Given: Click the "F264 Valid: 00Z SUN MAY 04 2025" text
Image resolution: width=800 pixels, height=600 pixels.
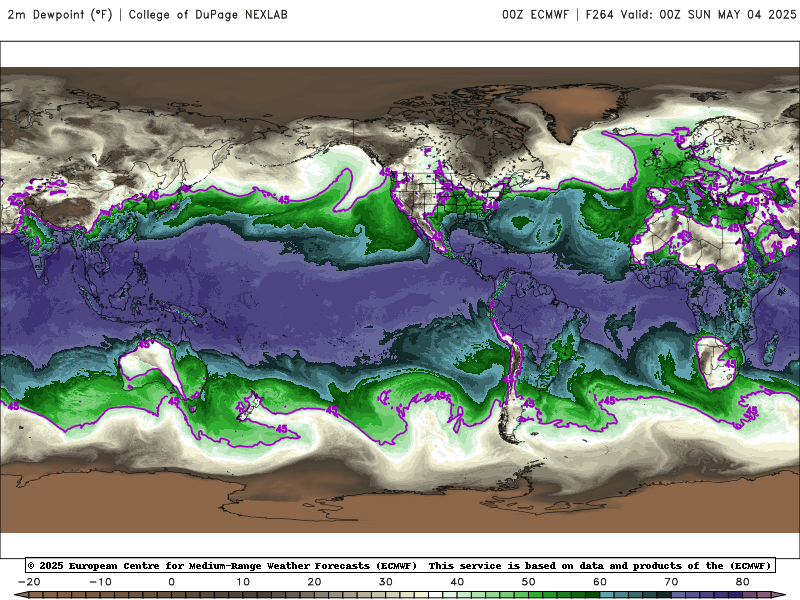Looking at the screenshot, I should click(x=691, y=15).
